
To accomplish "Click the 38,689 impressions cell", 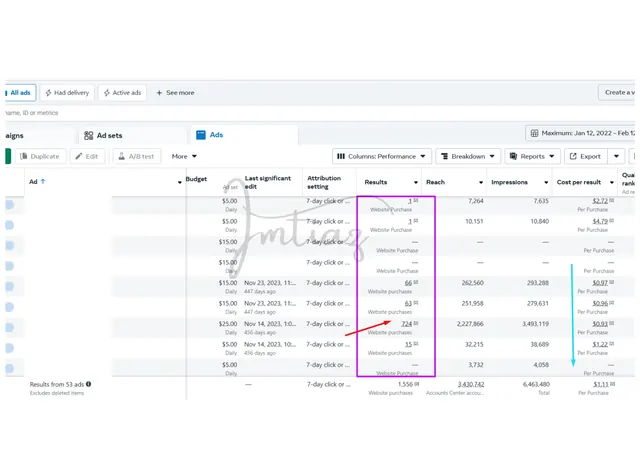I will pyautogui.click(x=540, y=344).
